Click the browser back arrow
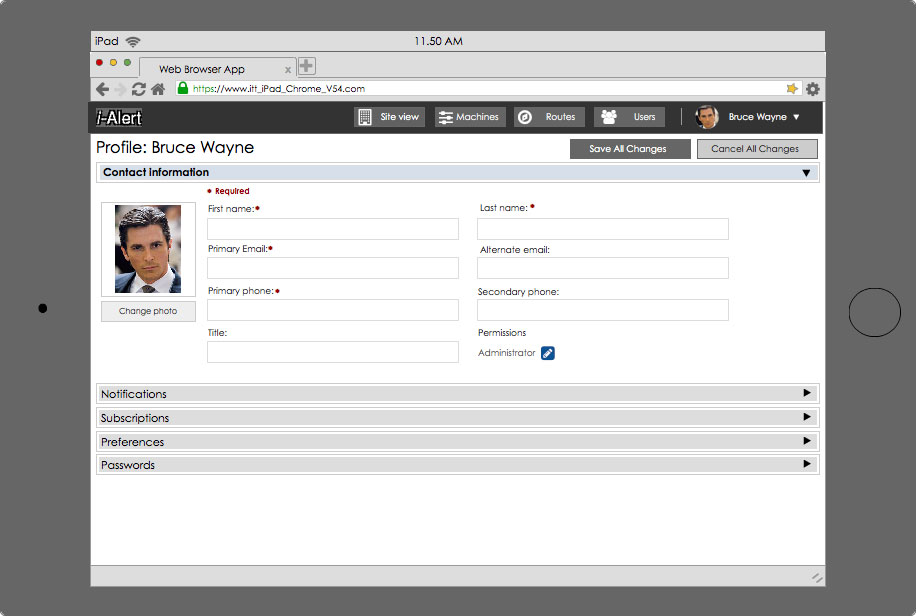The height and width of the screenshot is (616, 916). pyautogui.click(x=102, y=89)
